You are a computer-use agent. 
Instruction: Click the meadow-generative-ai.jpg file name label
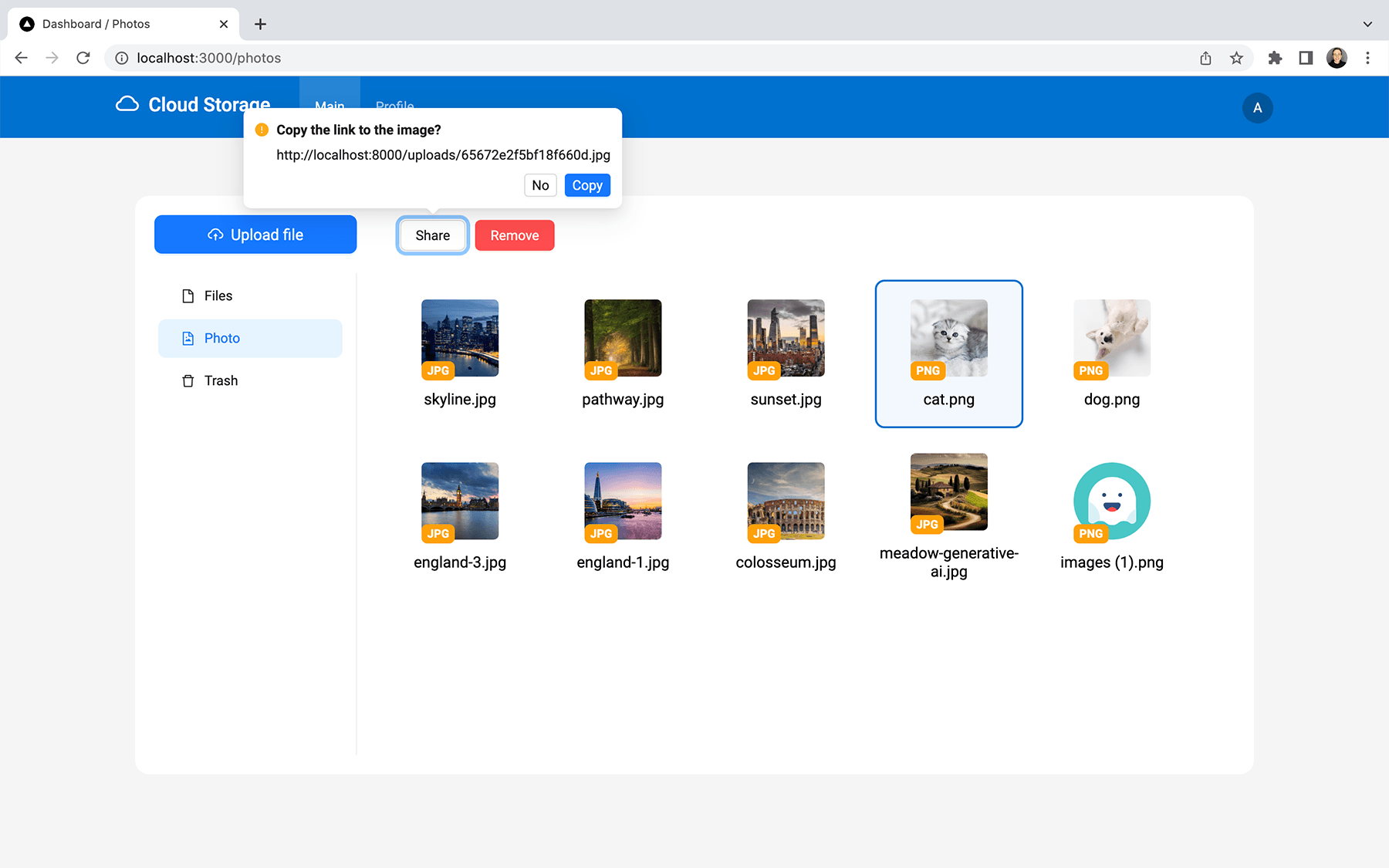948,562
